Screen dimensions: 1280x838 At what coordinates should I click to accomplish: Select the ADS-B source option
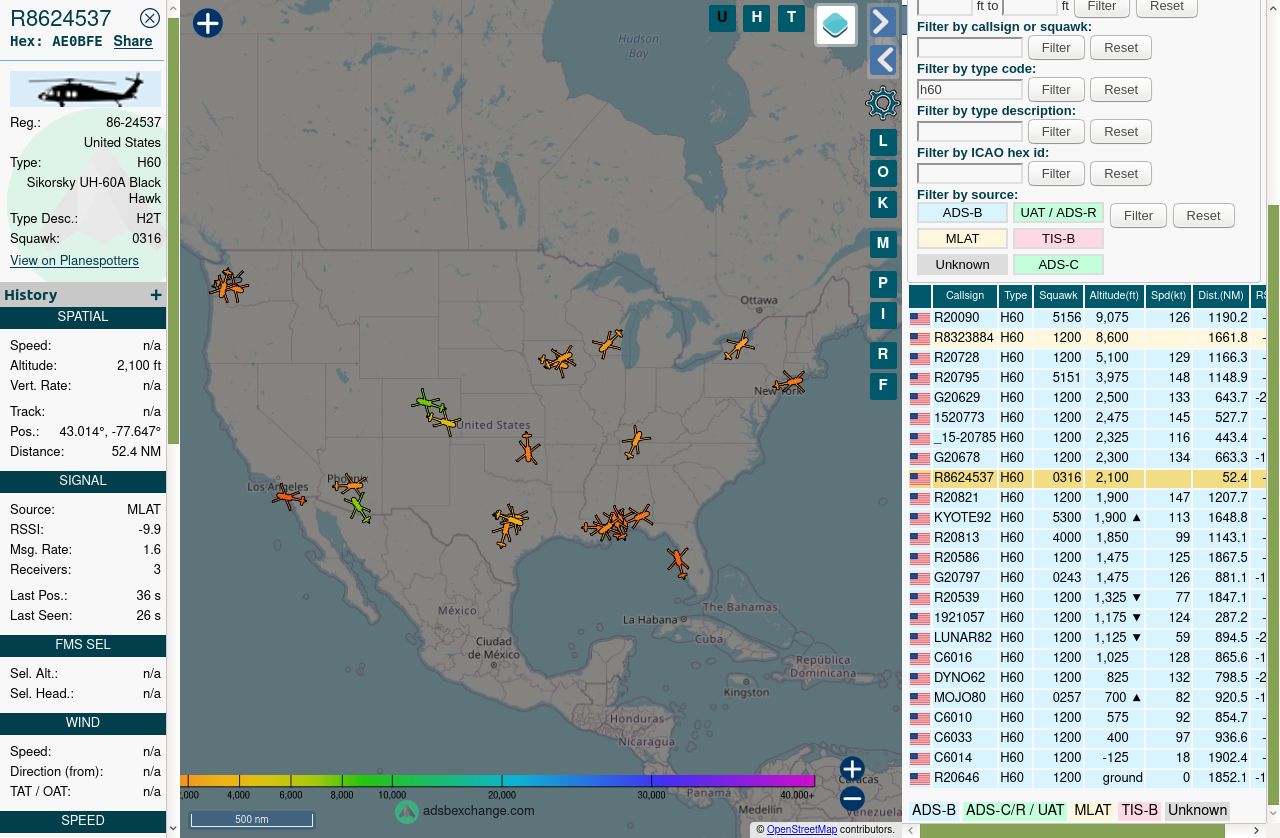point(962,213)
